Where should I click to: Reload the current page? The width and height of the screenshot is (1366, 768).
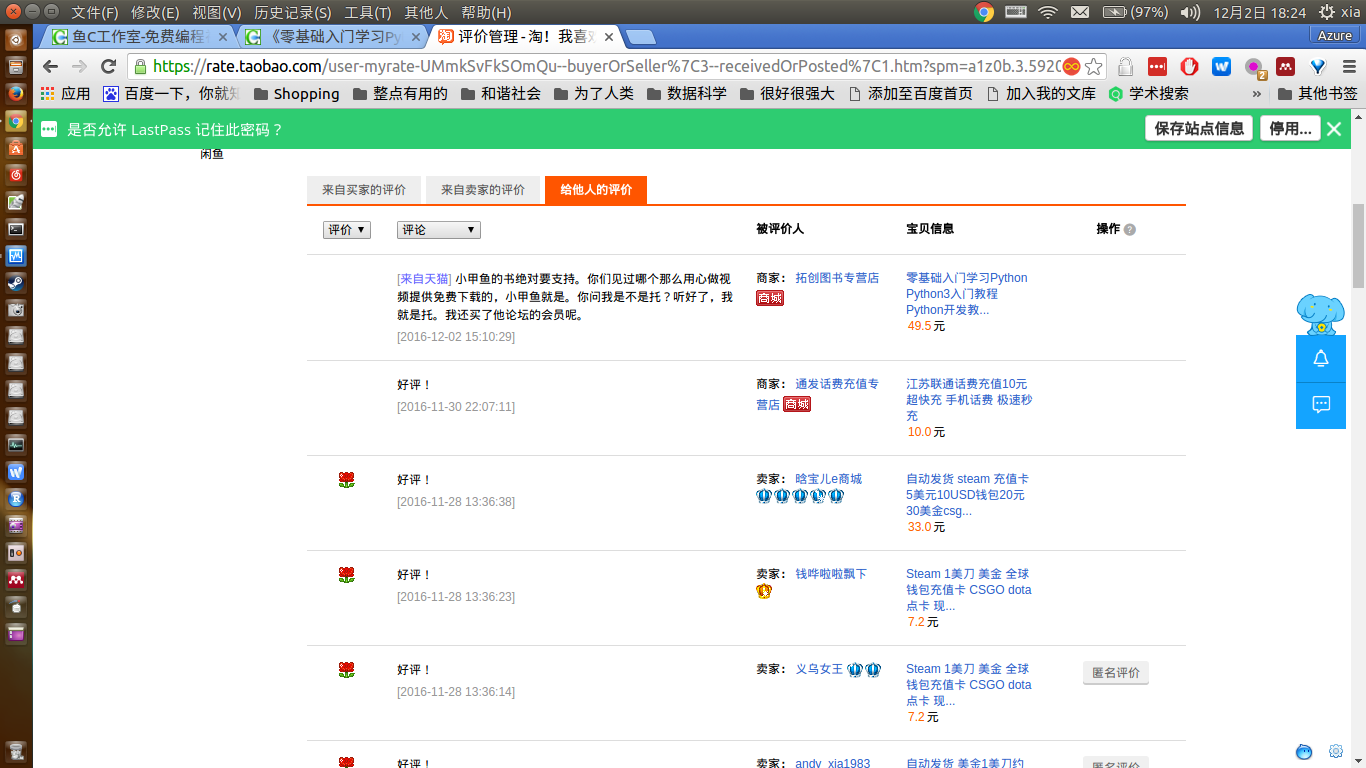108,67
